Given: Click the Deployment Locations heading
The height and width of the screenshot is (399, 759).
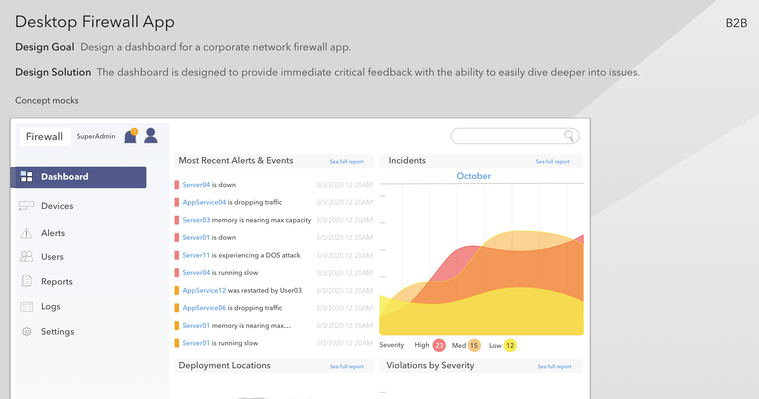Looking at the screenshot, I should coord(225,366).
